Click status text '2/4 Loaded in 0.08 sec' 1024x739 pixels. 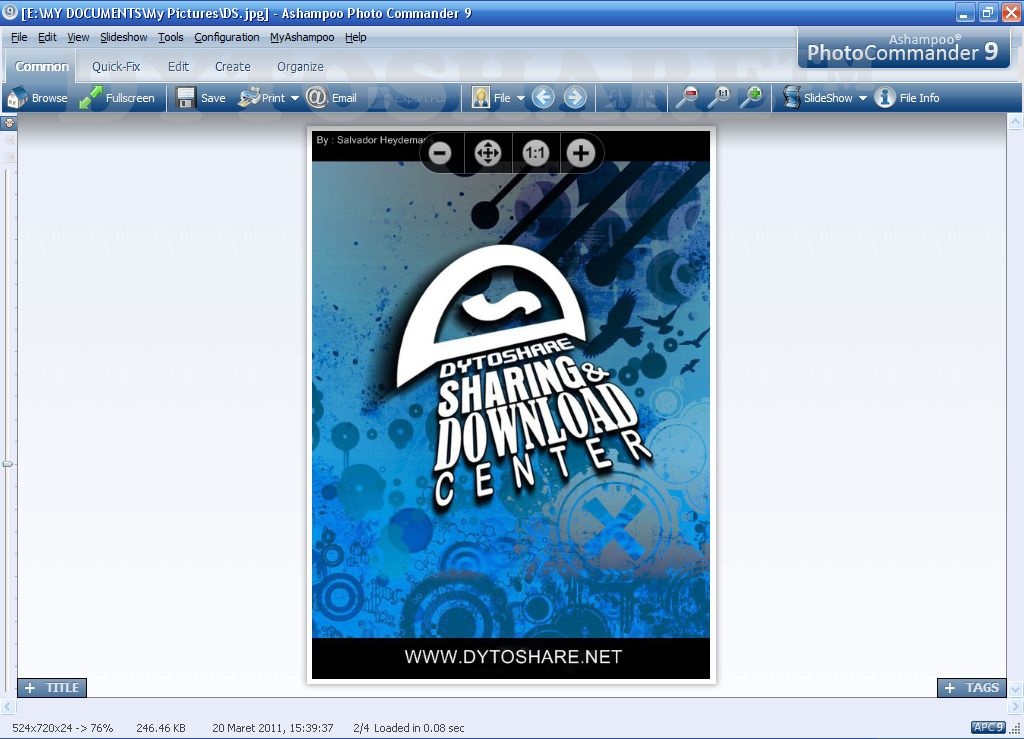(409, 728)
